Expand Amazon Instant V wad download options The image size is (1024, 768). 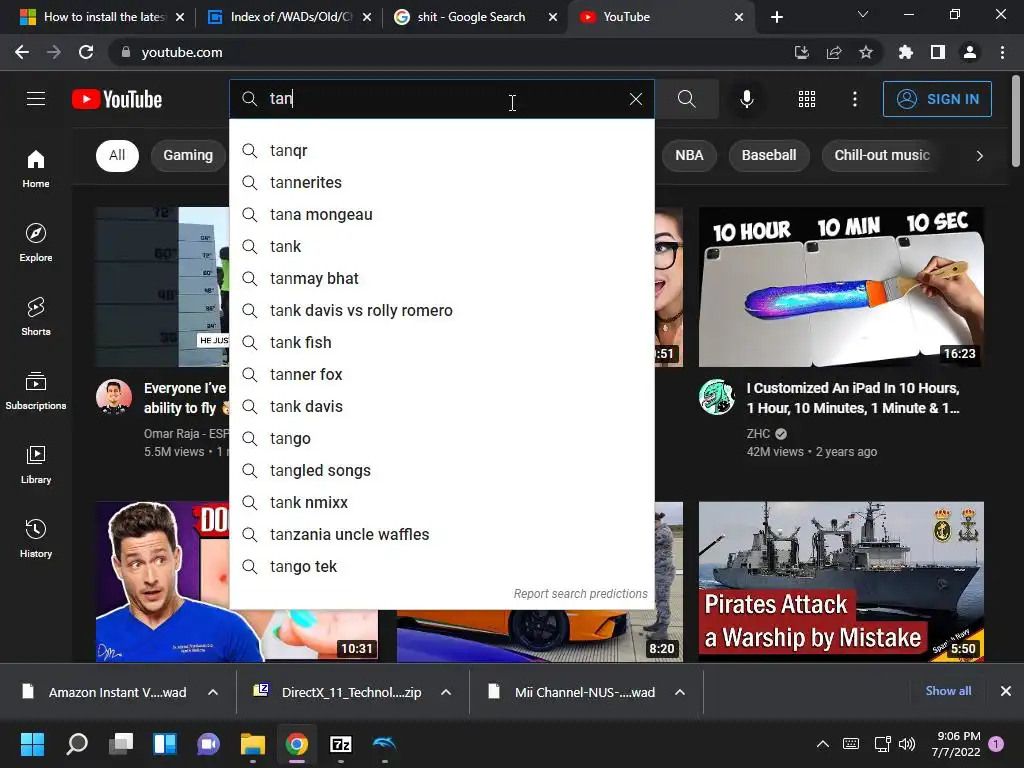point(213,692)
